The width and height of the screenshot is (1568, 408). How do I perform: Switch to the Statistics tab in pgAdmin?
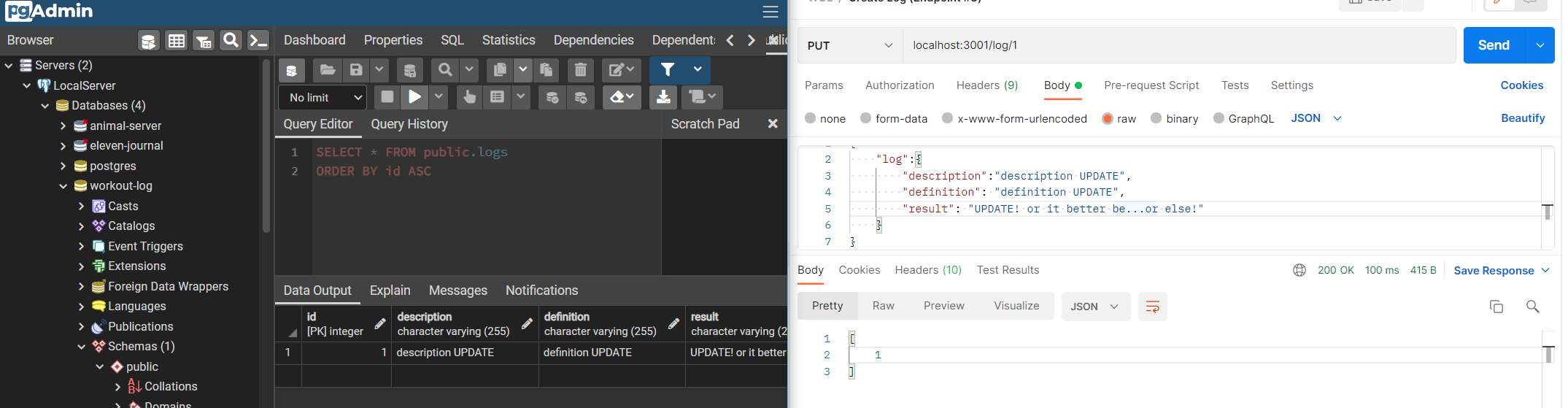pyautogui.click(x=509, y=40)
